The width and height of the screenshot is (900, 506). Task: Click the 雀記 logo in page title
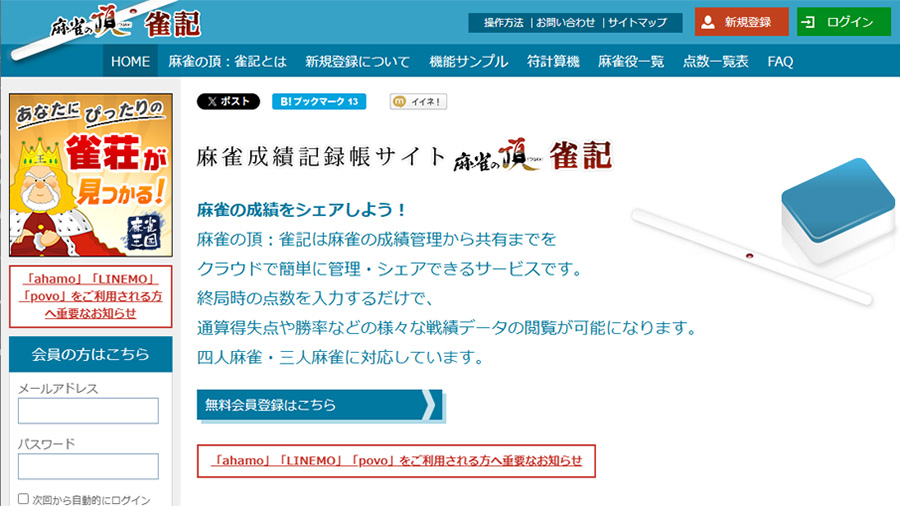pyautogui.click(x=533, y=155)
